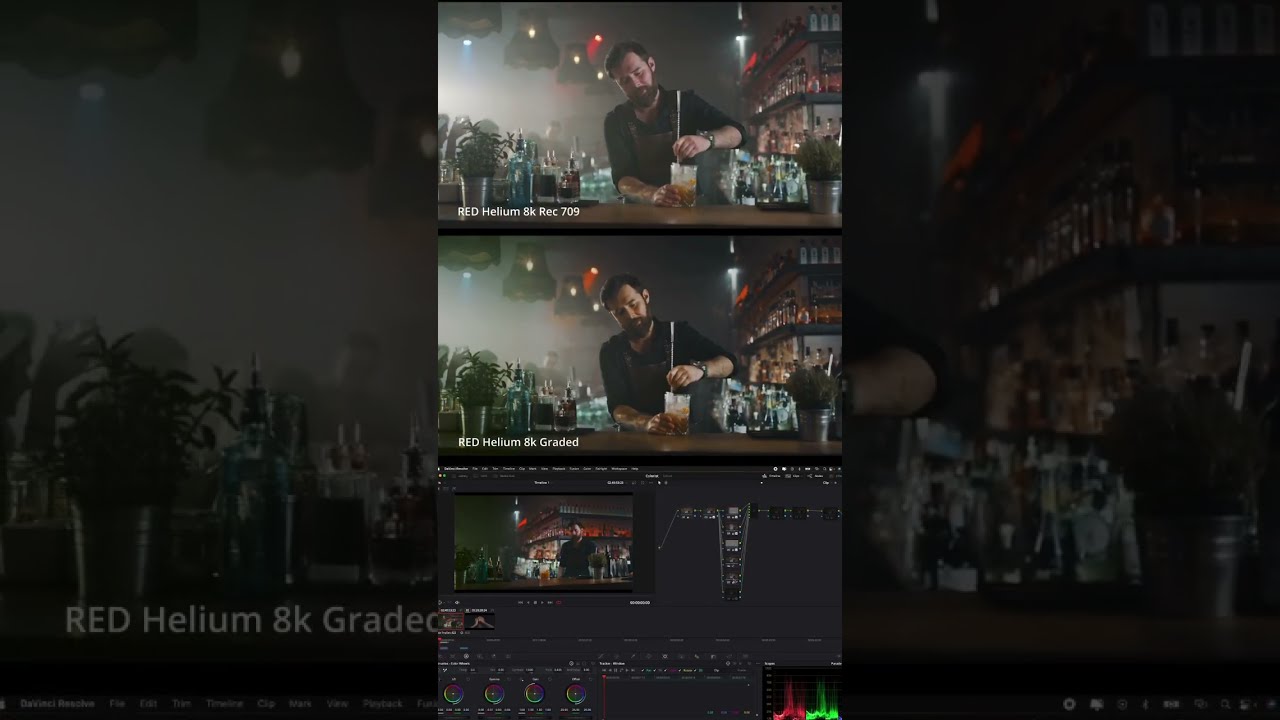Jump to the first frame with transport control
1280x720 pixels.
[520, 603]
